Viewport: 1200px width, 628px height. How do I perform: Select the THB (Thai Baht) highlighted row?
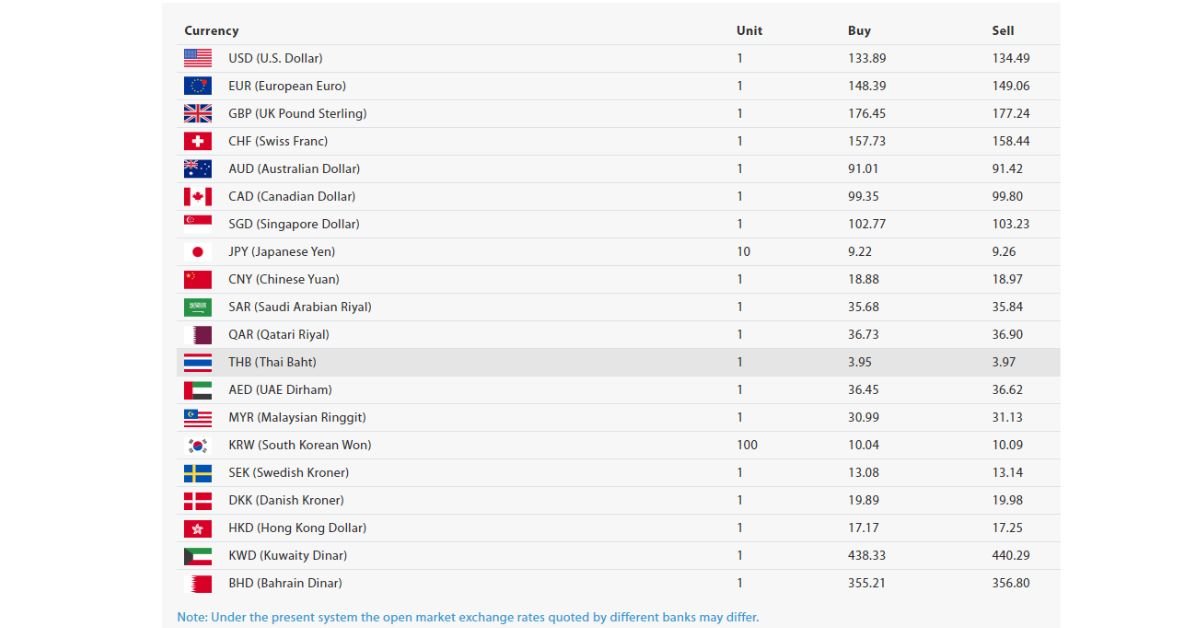click(618, 362)
